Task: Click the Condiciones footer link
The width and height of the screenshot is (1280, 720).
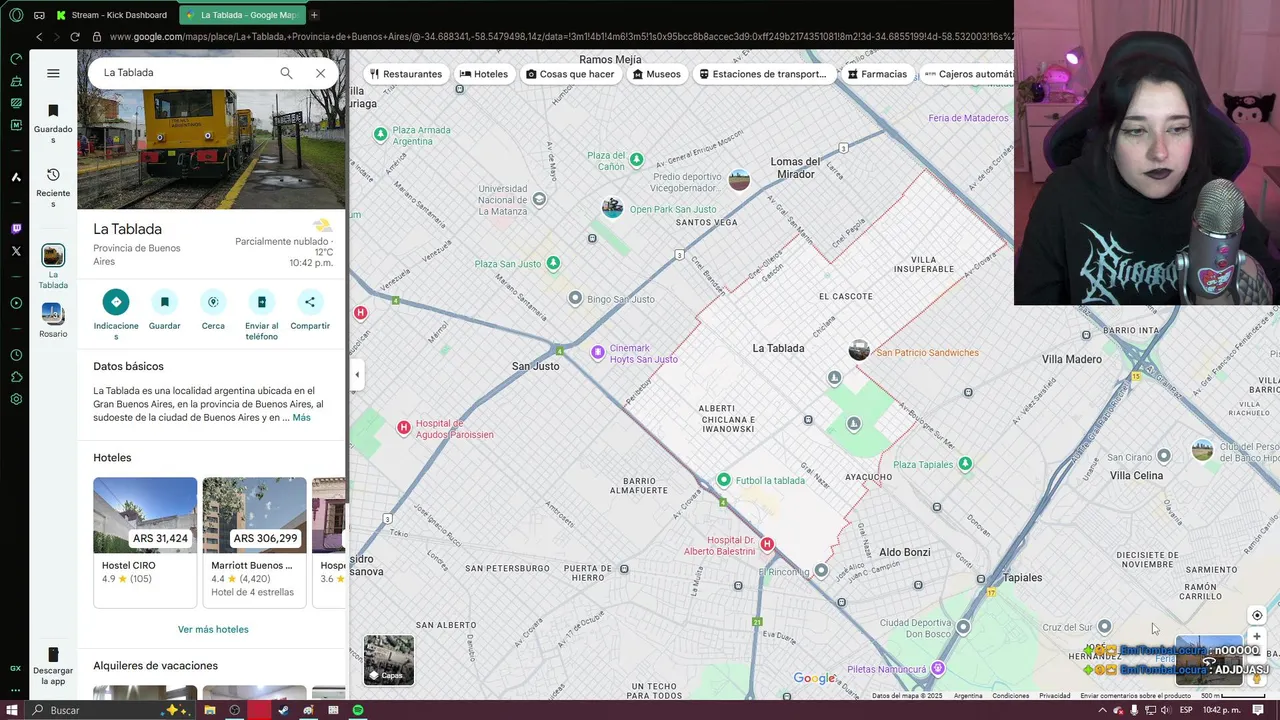Action: click(1010, 696)
